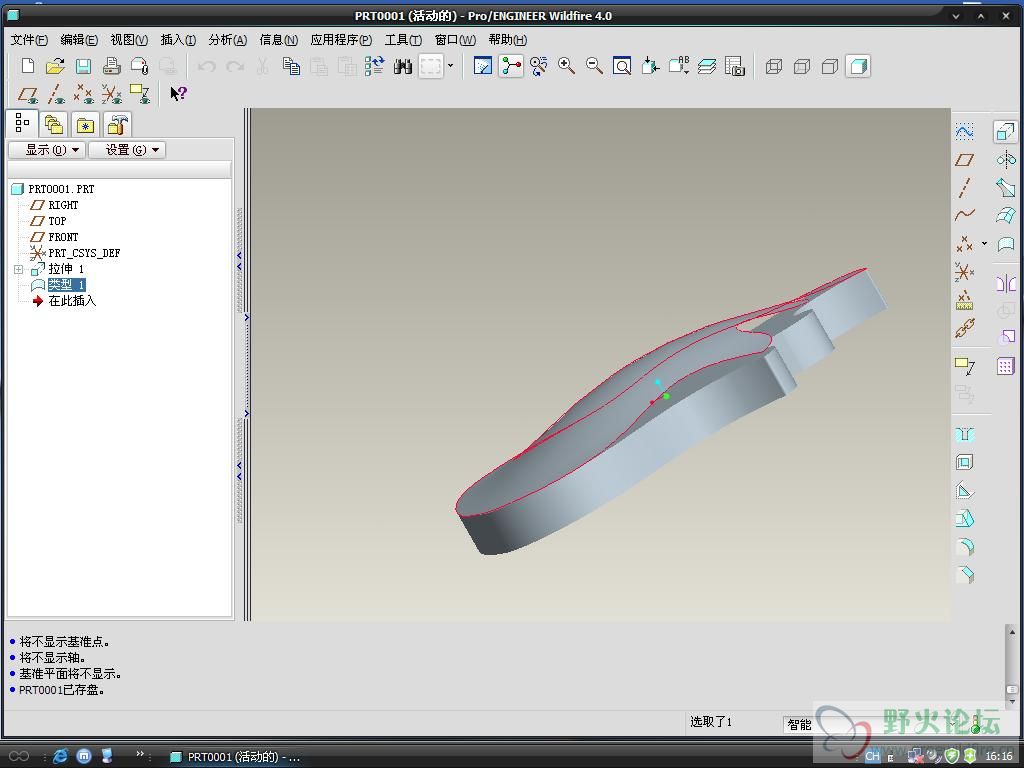Select the Datum Coordinate System tool in right toolbar
The width and height of the screenshot is (1024, 768).
(x=965, y=271)
